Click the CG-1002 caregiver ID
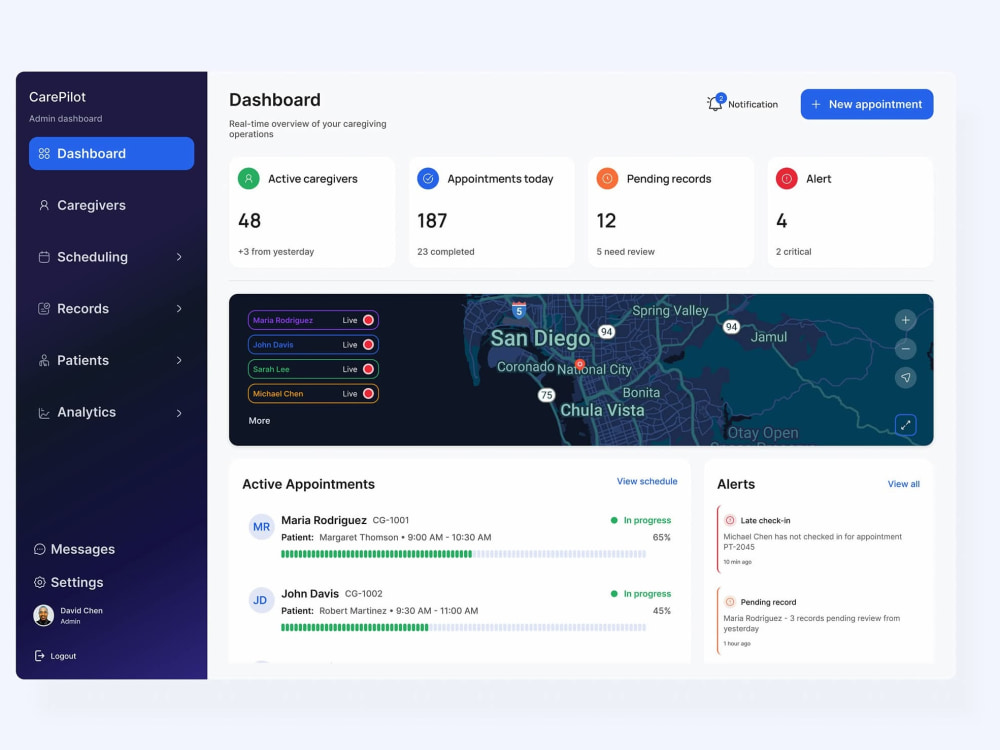 pyautogui.click(x=364, y=594)
